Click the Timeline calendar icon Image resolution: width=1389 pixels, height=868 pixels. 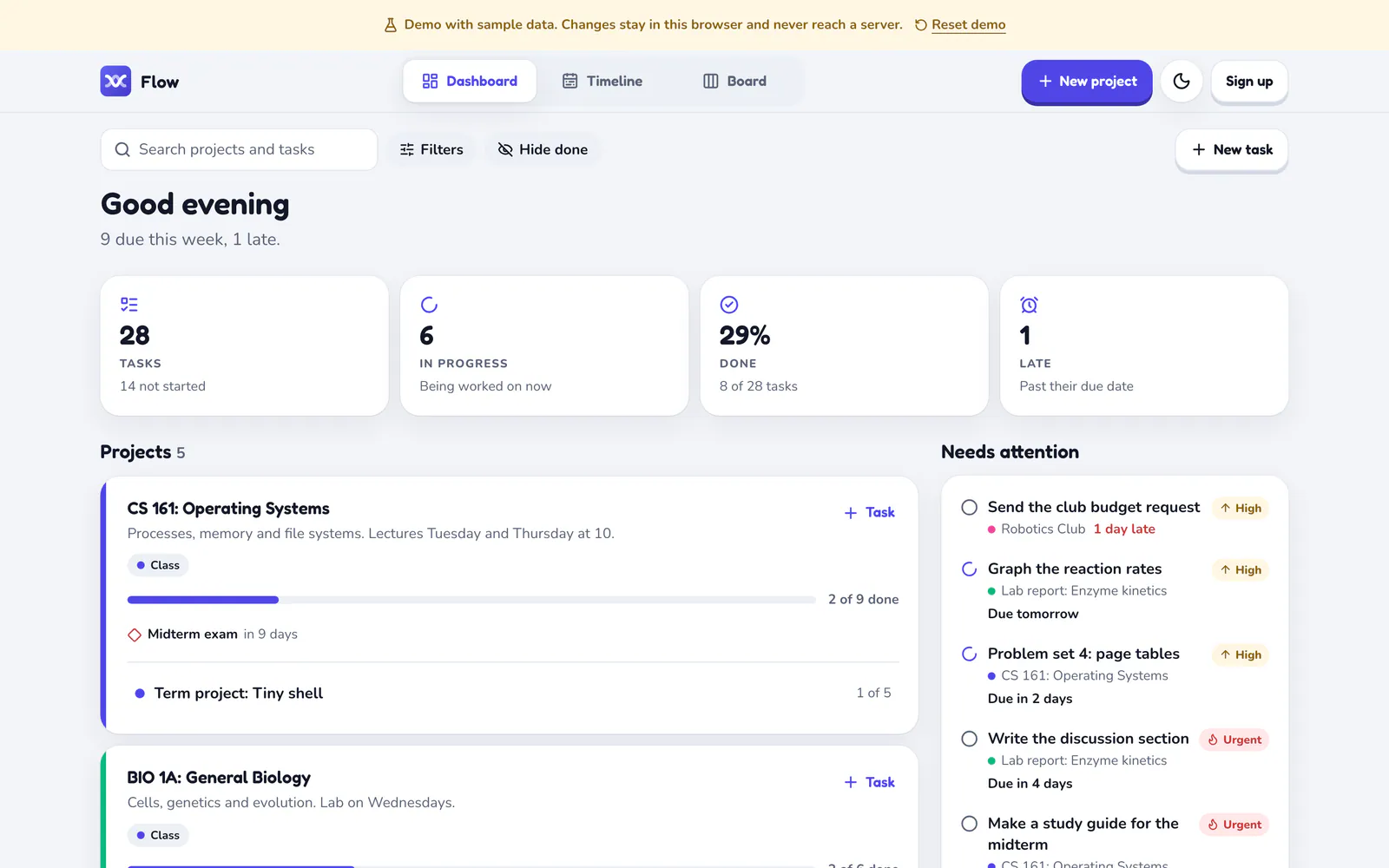570,81
